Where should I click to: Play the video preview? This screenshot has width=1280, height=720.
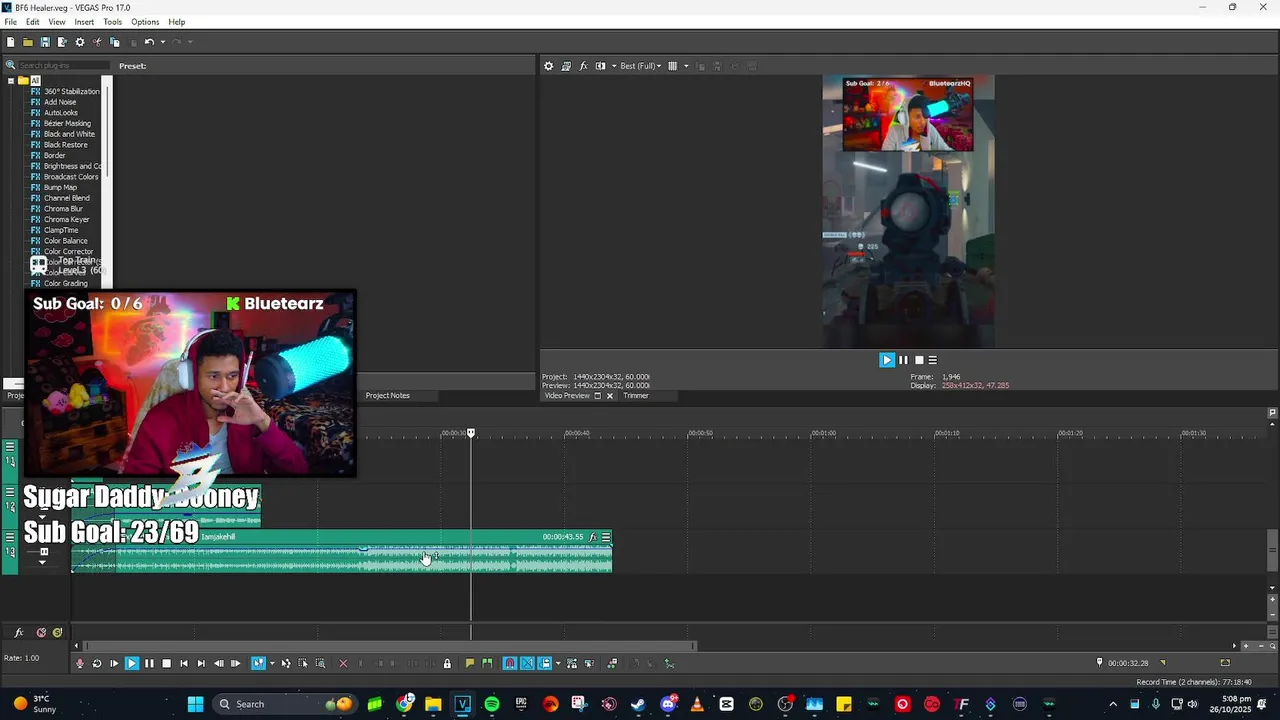click(x=887, y=360)
